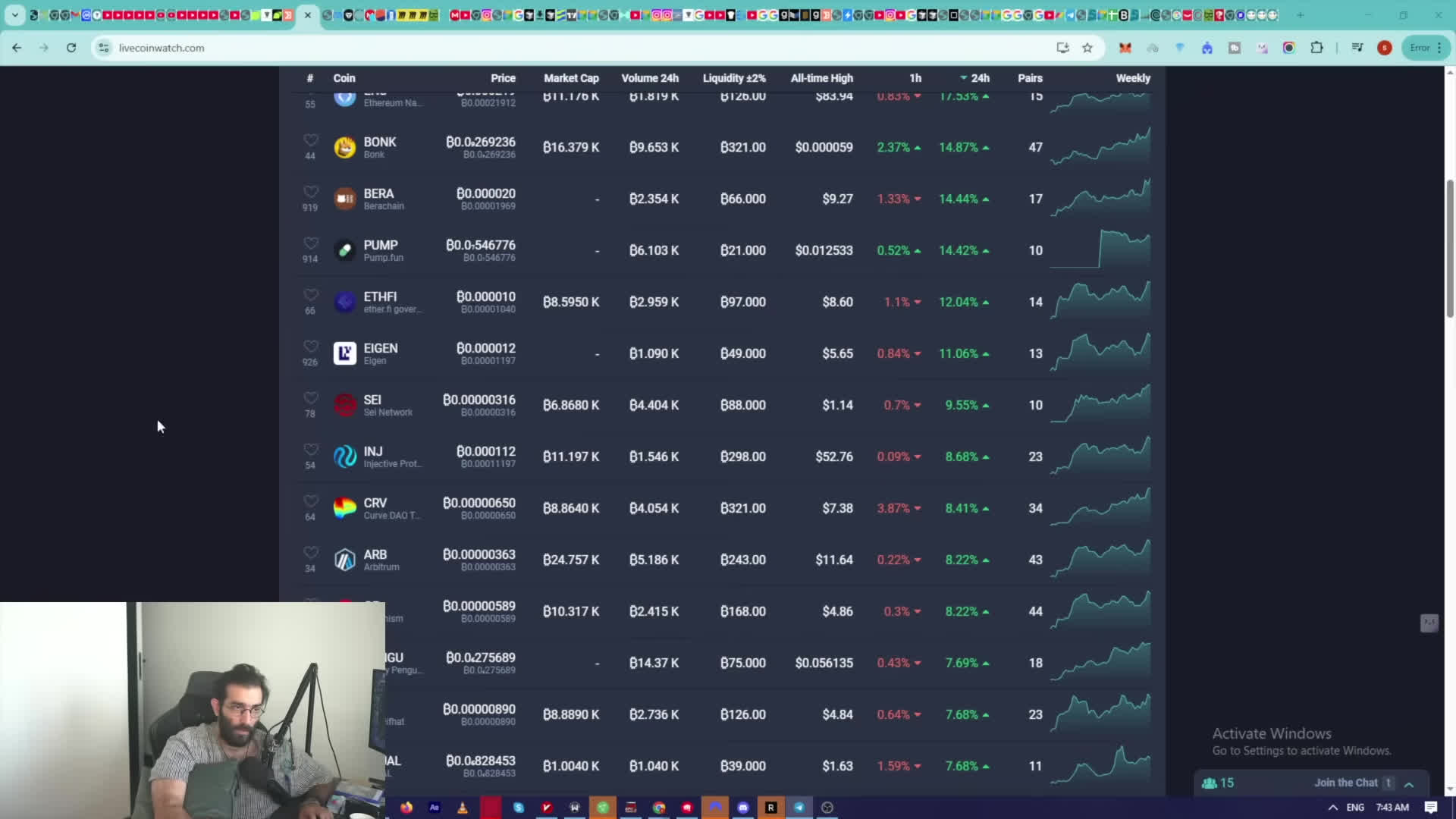Go back with browser back arrow
Screen dimensions: 1456x819
[17, 48]
